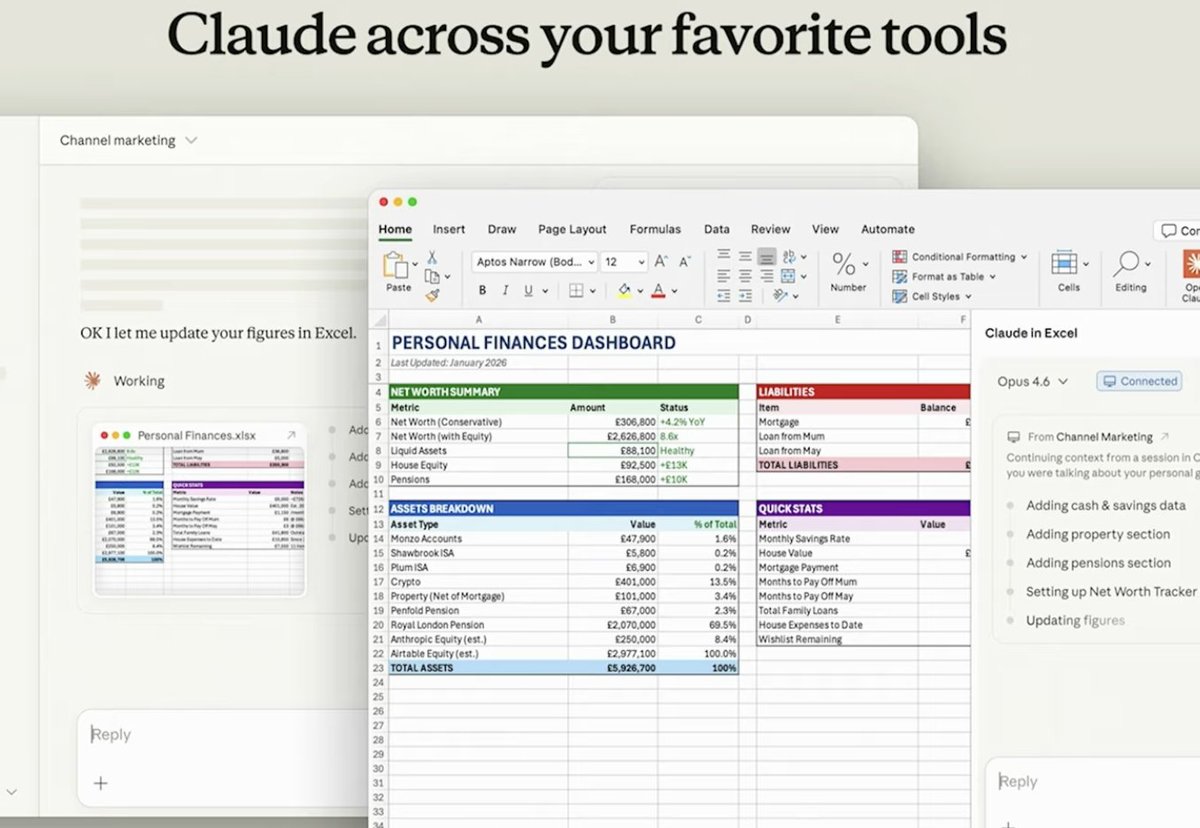
Task: Click the plus icon below chat Reply box
Action: (100, 783)
